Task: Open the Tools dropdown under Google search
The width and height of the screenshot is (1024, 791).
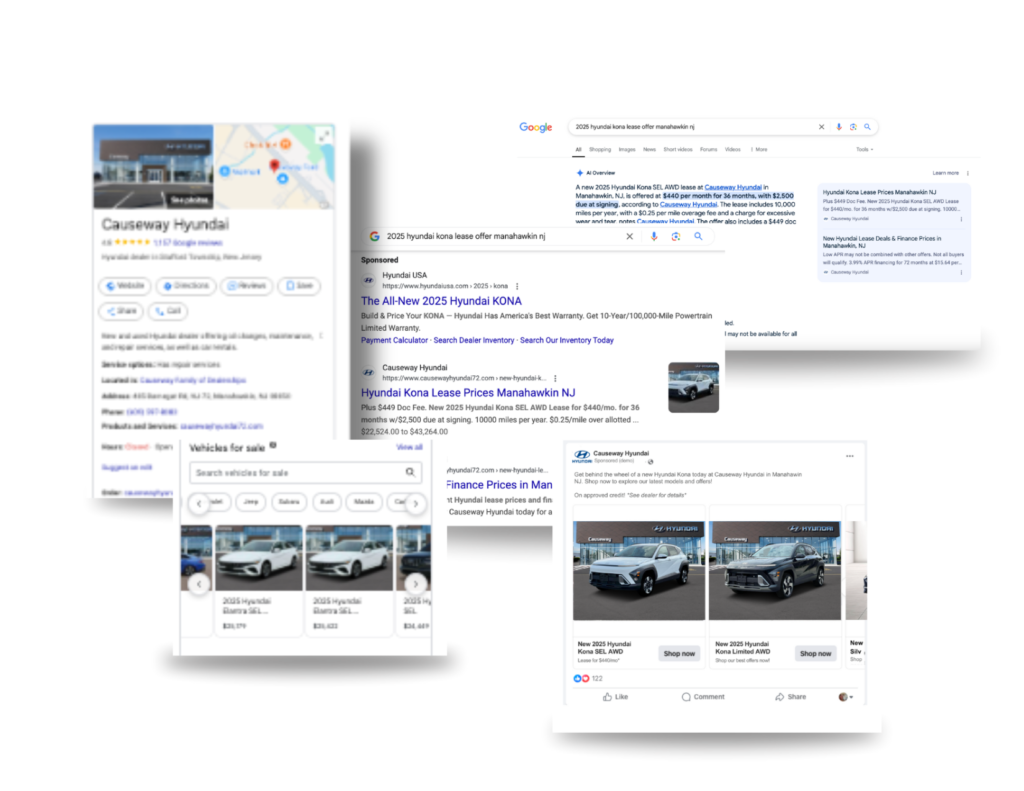Action: coord(863,150)
